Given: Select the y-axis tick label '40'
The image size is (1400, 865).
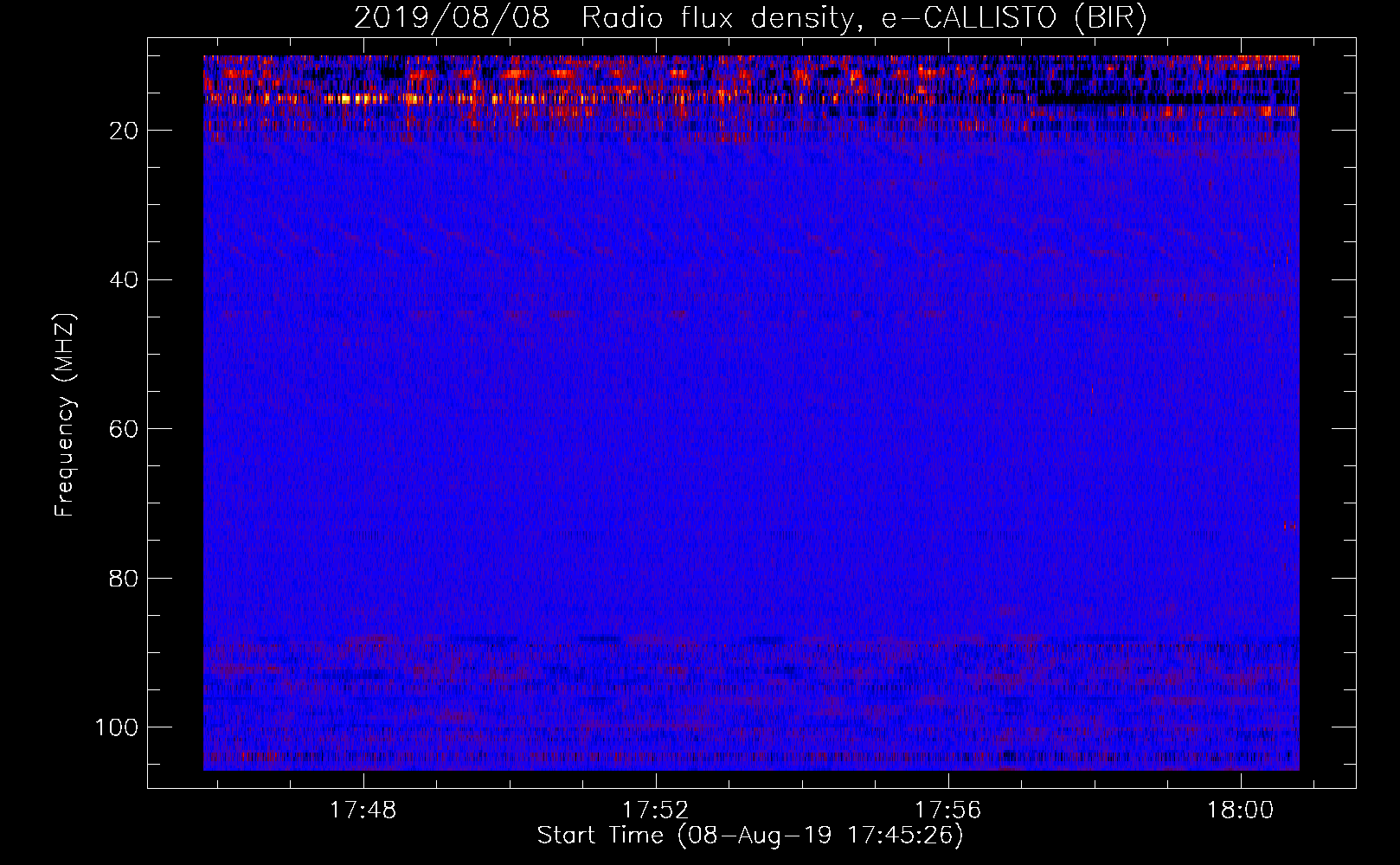Looking at the screenshot, I should (x=124, y=280).
